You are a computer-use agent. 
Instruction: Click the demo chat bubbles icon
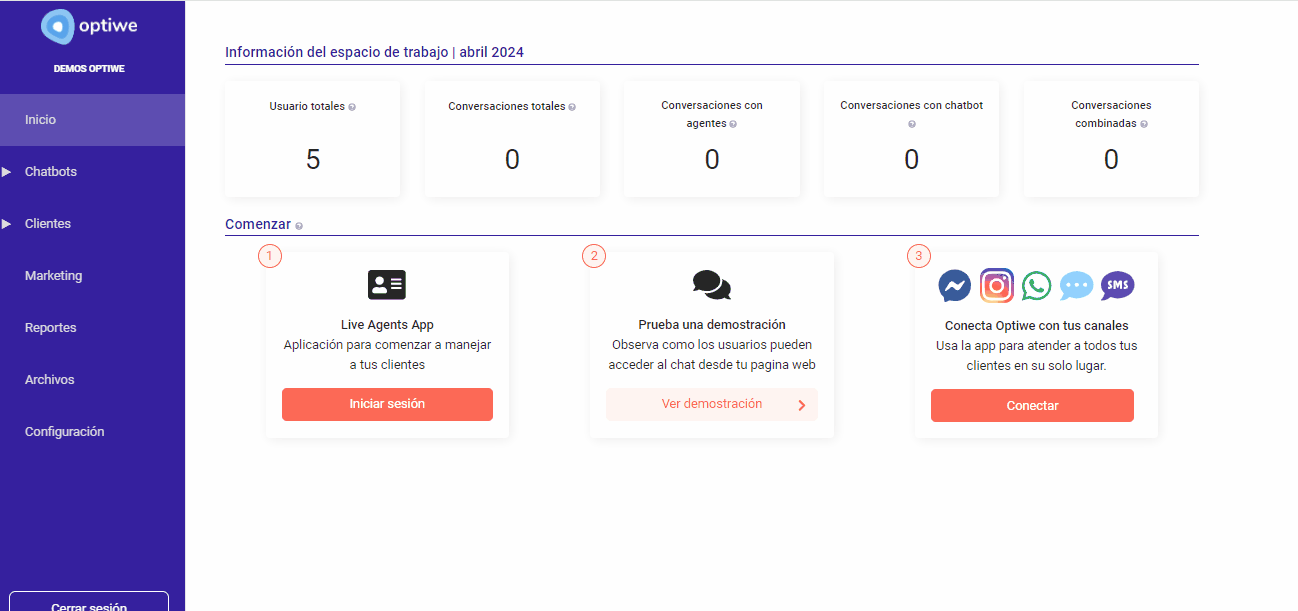tap(711, 285)
